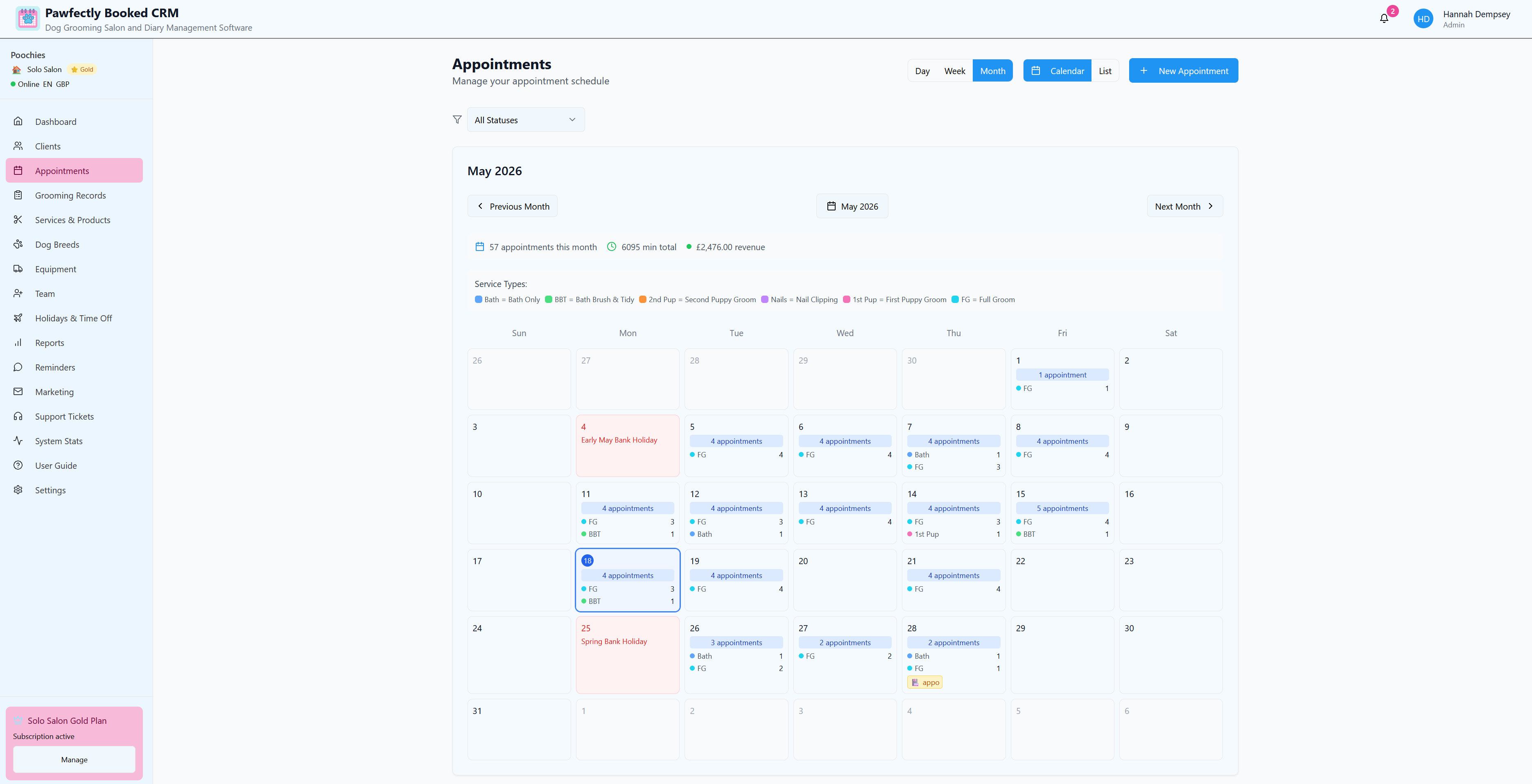Open highlighted day 18 cell

click(x=628, y=580)
